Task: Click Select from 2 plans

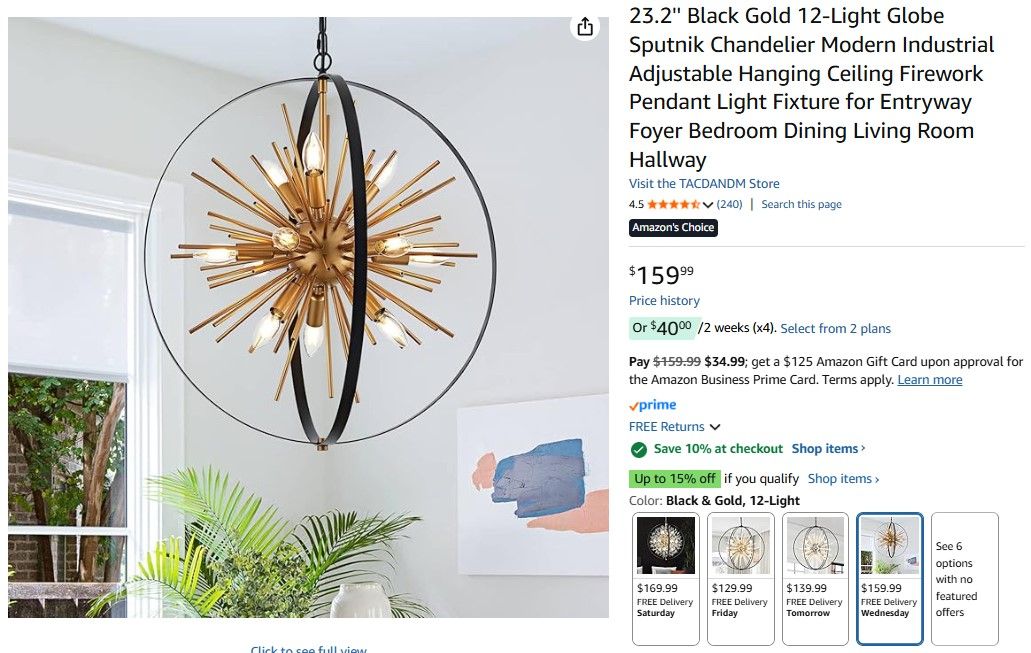Action: (836, 328)
